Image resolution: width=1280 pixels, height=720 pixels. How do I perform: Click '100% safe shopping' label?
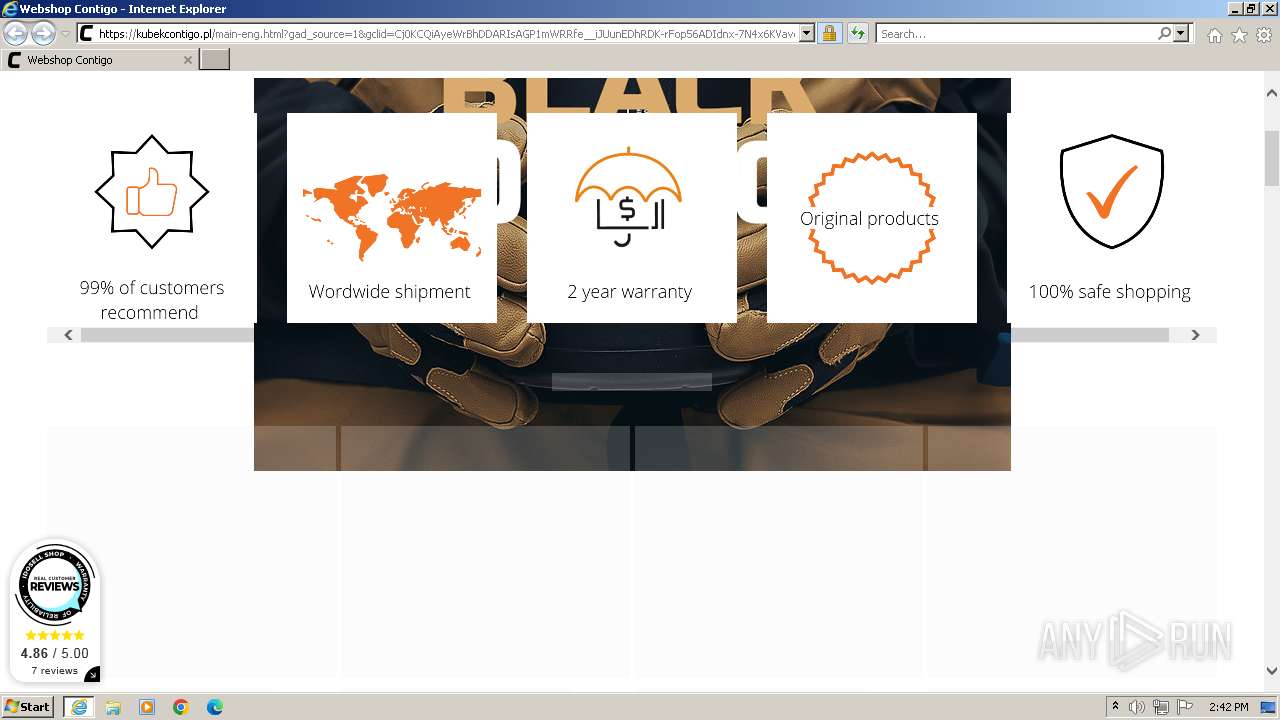pyautogui.click(x=1109, y=292)
